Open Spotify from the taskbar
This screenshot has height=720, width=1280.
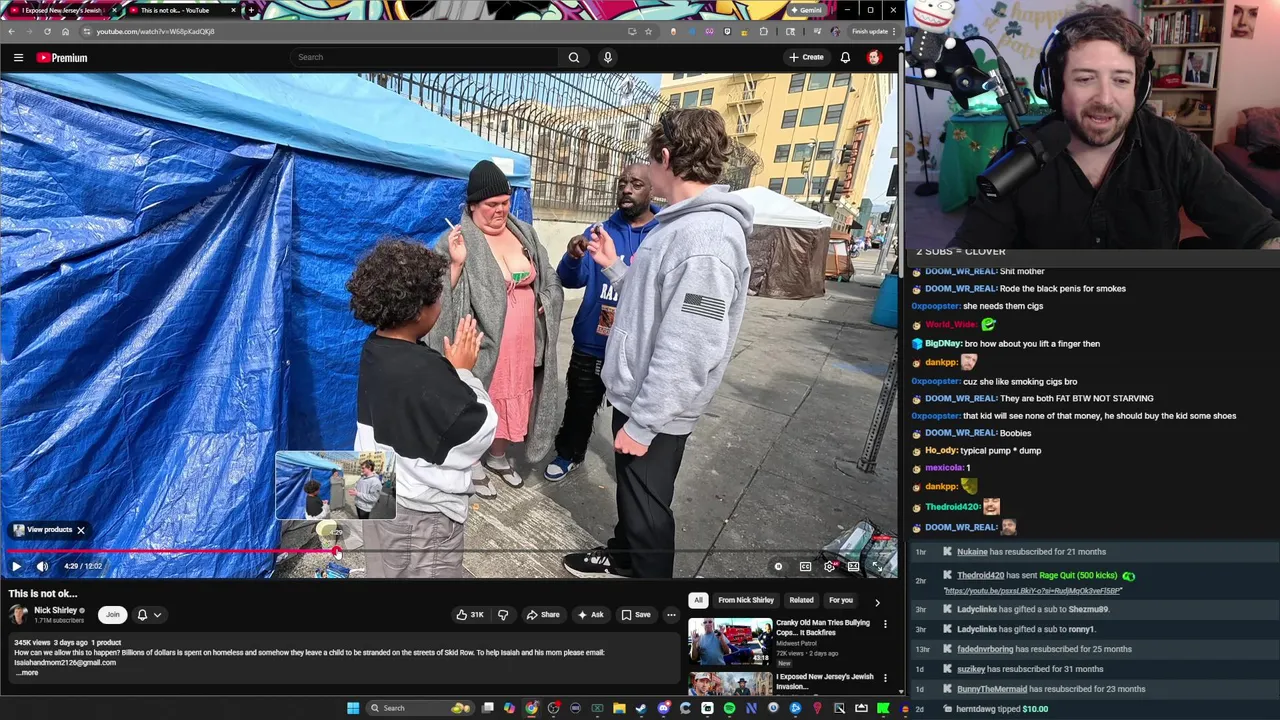click(729, 708)
